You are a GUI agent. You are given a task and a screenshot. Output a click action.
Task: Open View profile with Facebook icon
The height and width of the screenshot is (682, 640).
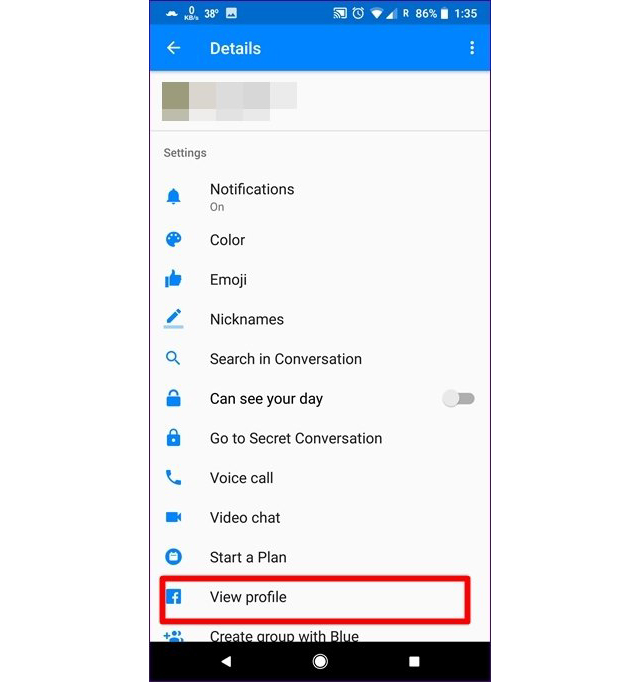coord(315,600)
